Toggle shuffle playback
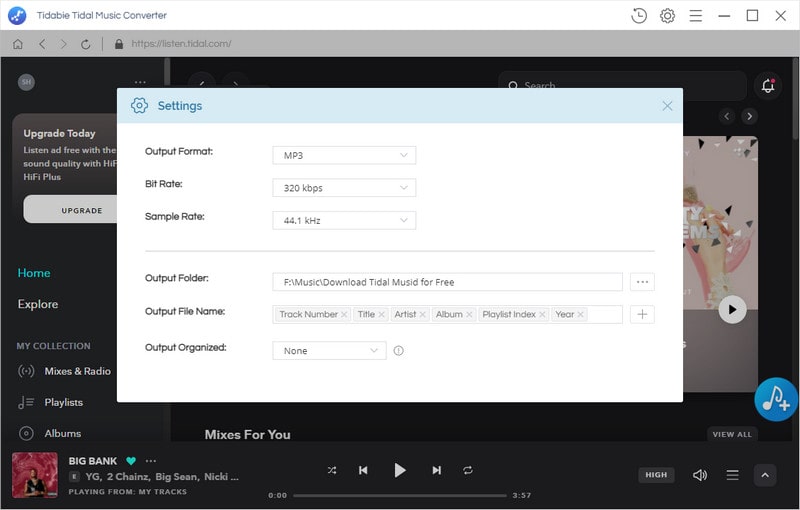This screenshot has height=510, width=800. [332, 470]
